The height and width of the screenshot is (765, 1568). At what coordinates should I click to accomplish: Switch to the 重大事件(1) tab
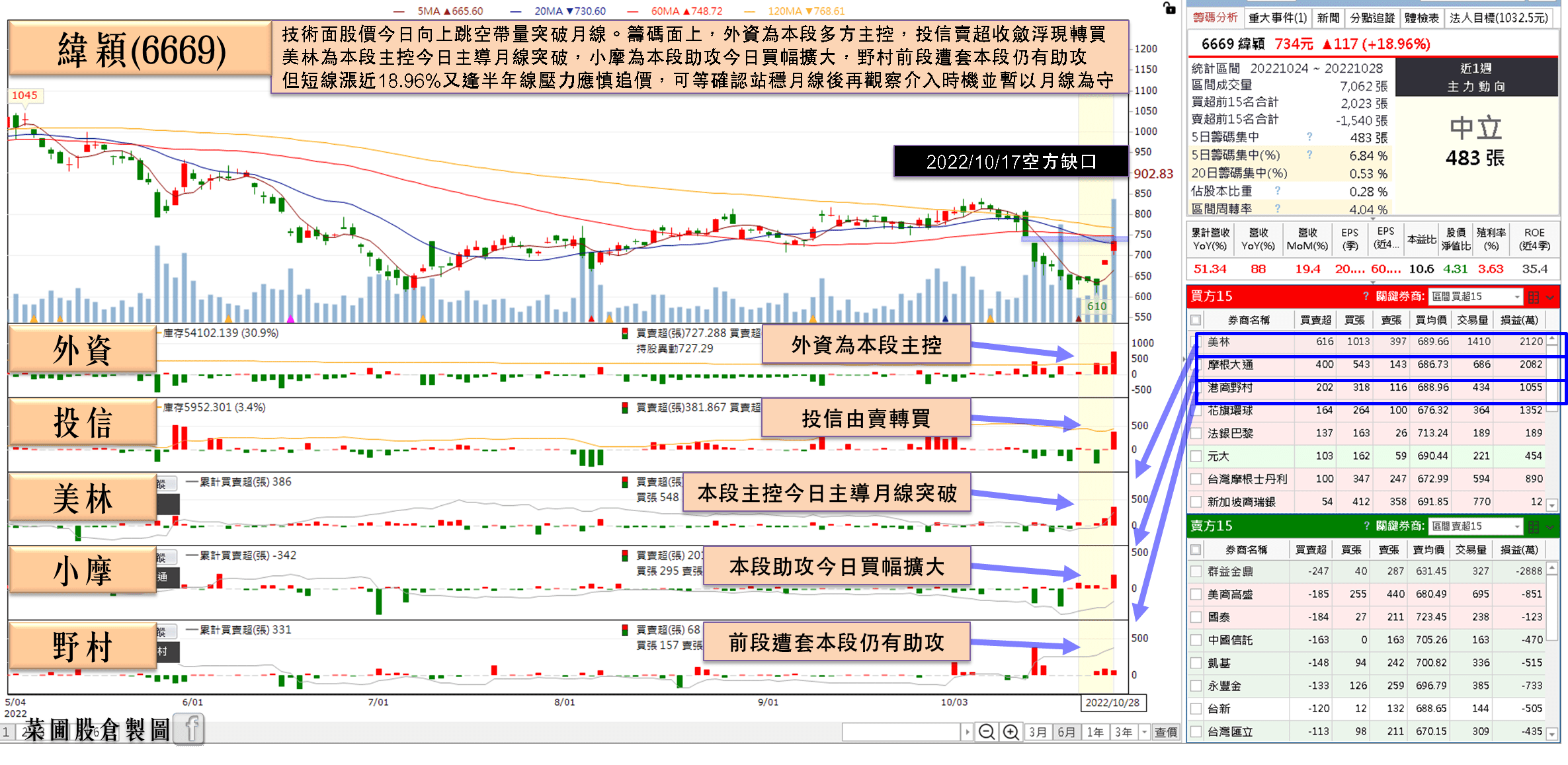tap(1278, 18)
